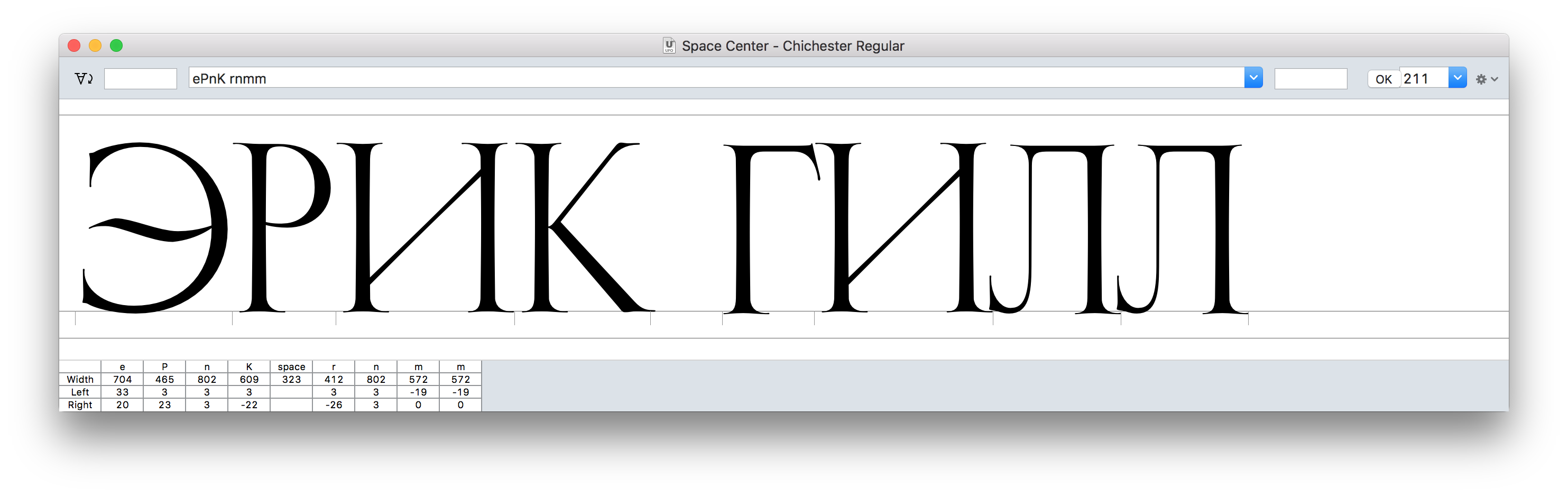Click the point size field showing 211
Screen dimensions: 1568x496
point(1424,78)
